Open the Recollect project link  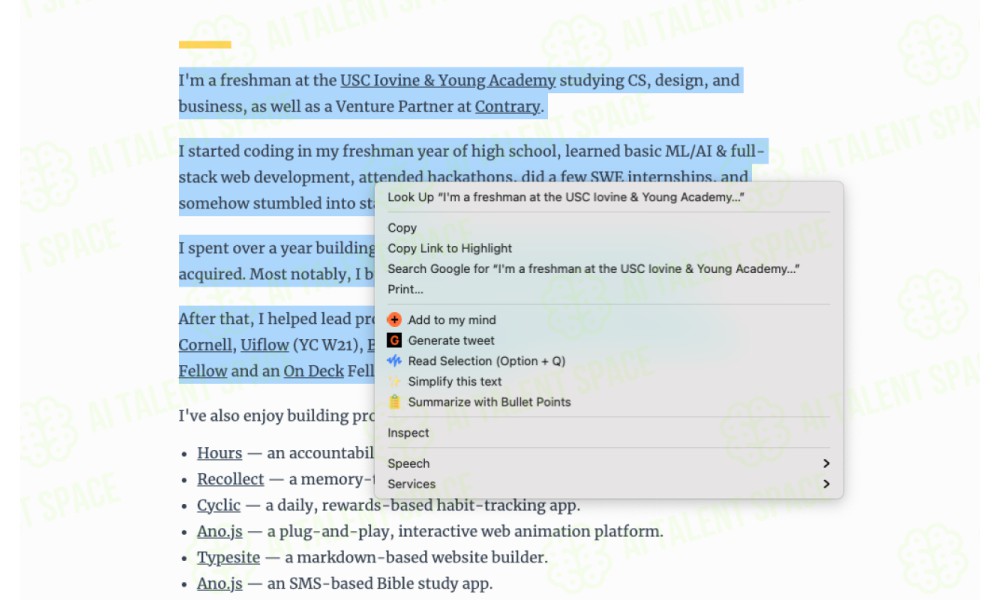[230, 479]
